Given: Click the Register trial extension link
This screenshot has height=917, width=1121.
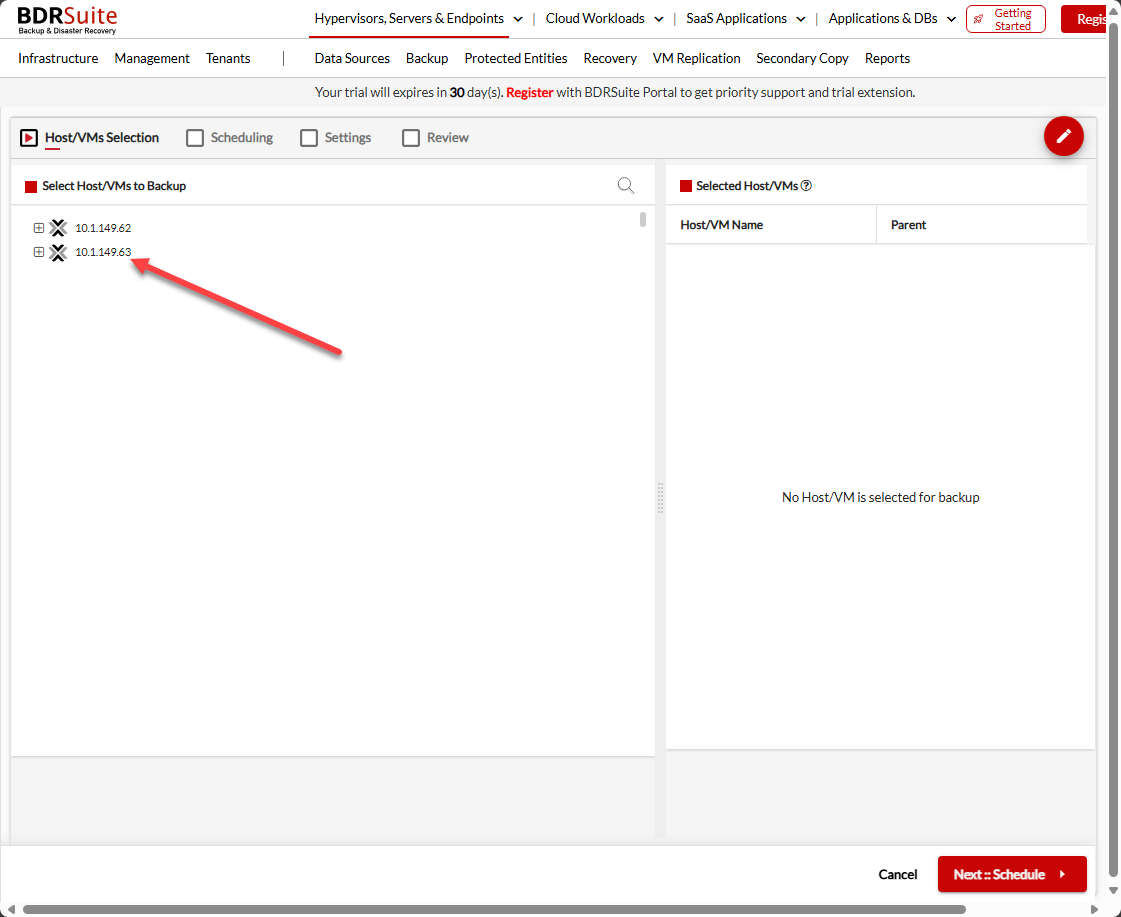Looking at the screenshot, I should (529, 91).
